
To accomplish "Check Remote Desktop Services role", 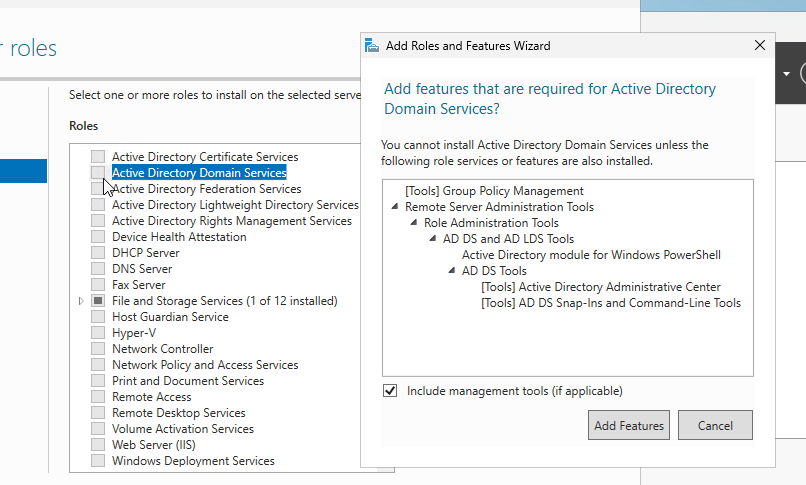I will [x=98, y=413].
